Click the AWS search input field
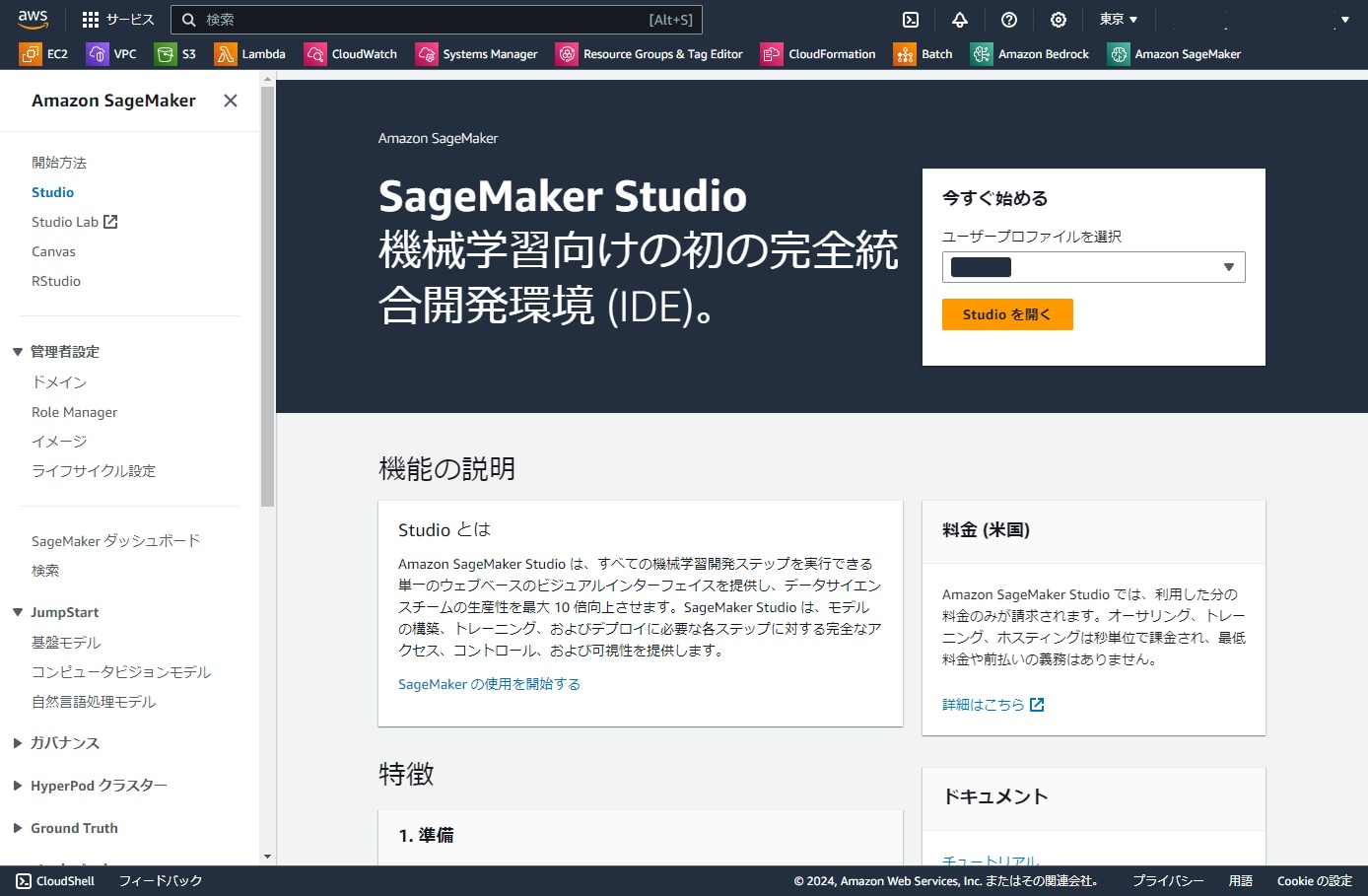This screenshot has height=896, width=1368. tap(437, 20)
